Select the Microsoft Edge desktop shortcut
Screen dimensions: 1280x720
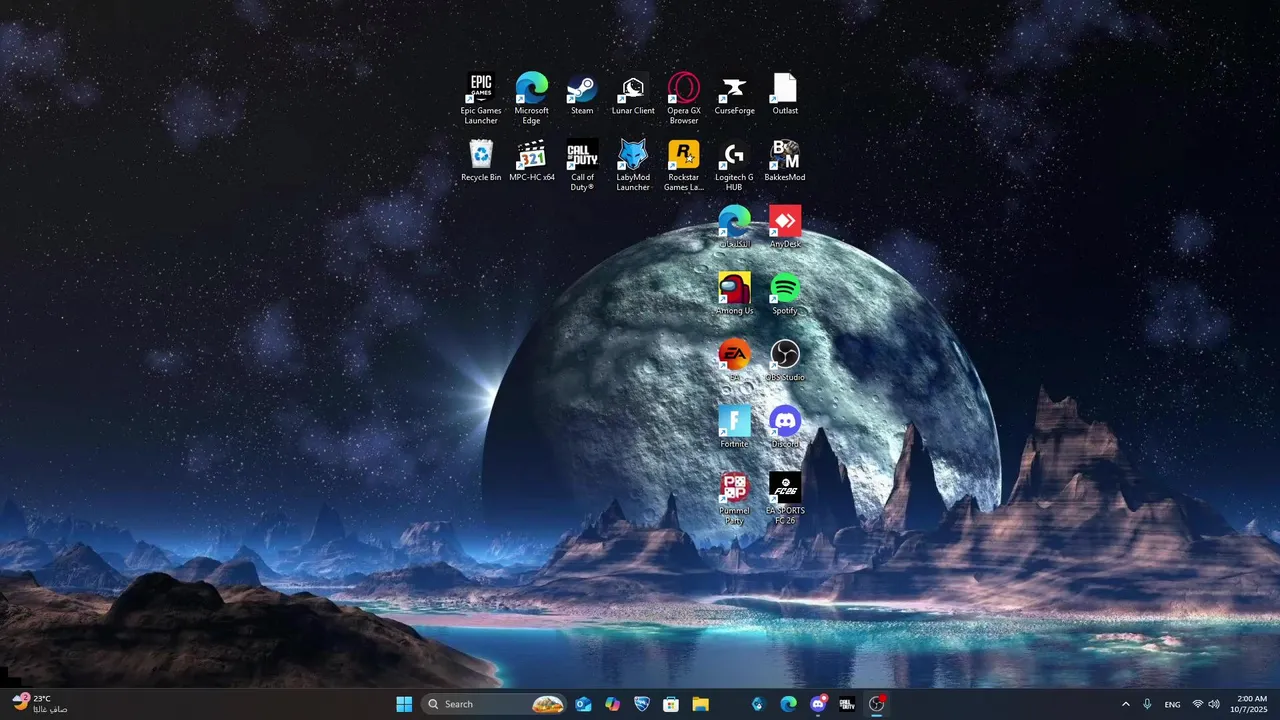point(532,98)
